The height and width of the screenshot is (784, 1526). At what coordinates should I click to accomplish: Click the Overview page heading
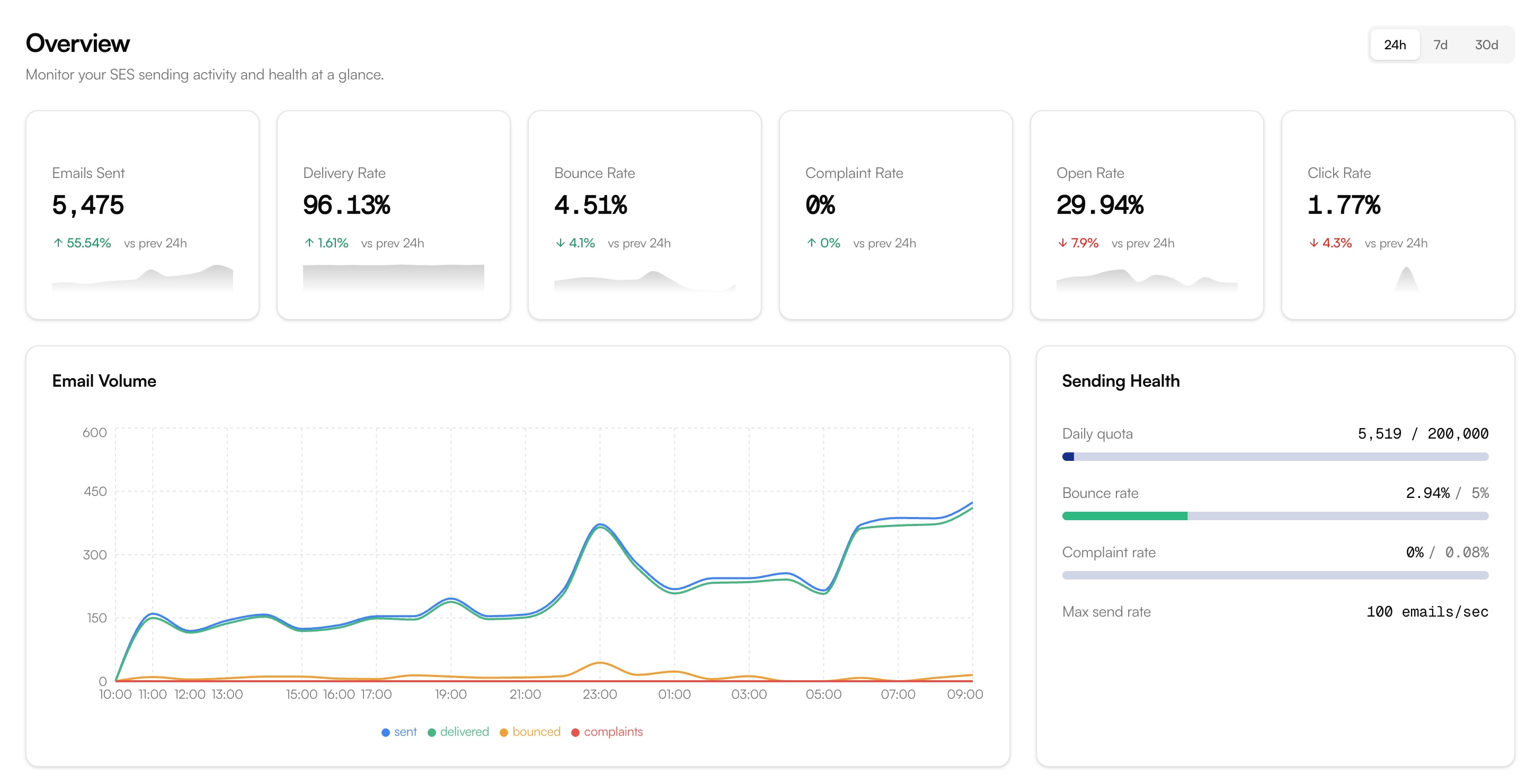[77, 43]
